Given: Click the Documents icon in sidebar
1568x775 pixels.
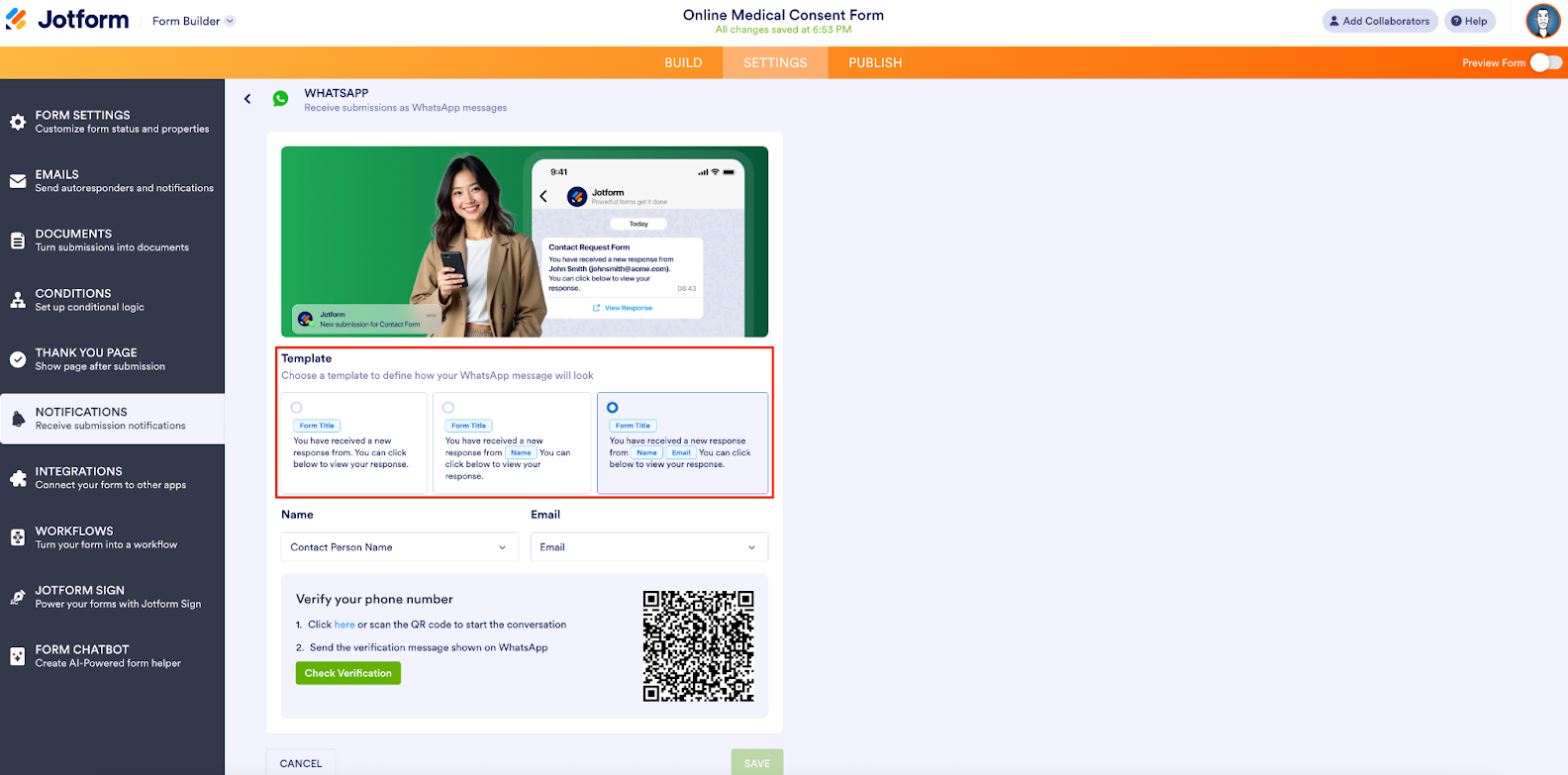Looking at the screenshot, I should point(18,241).
